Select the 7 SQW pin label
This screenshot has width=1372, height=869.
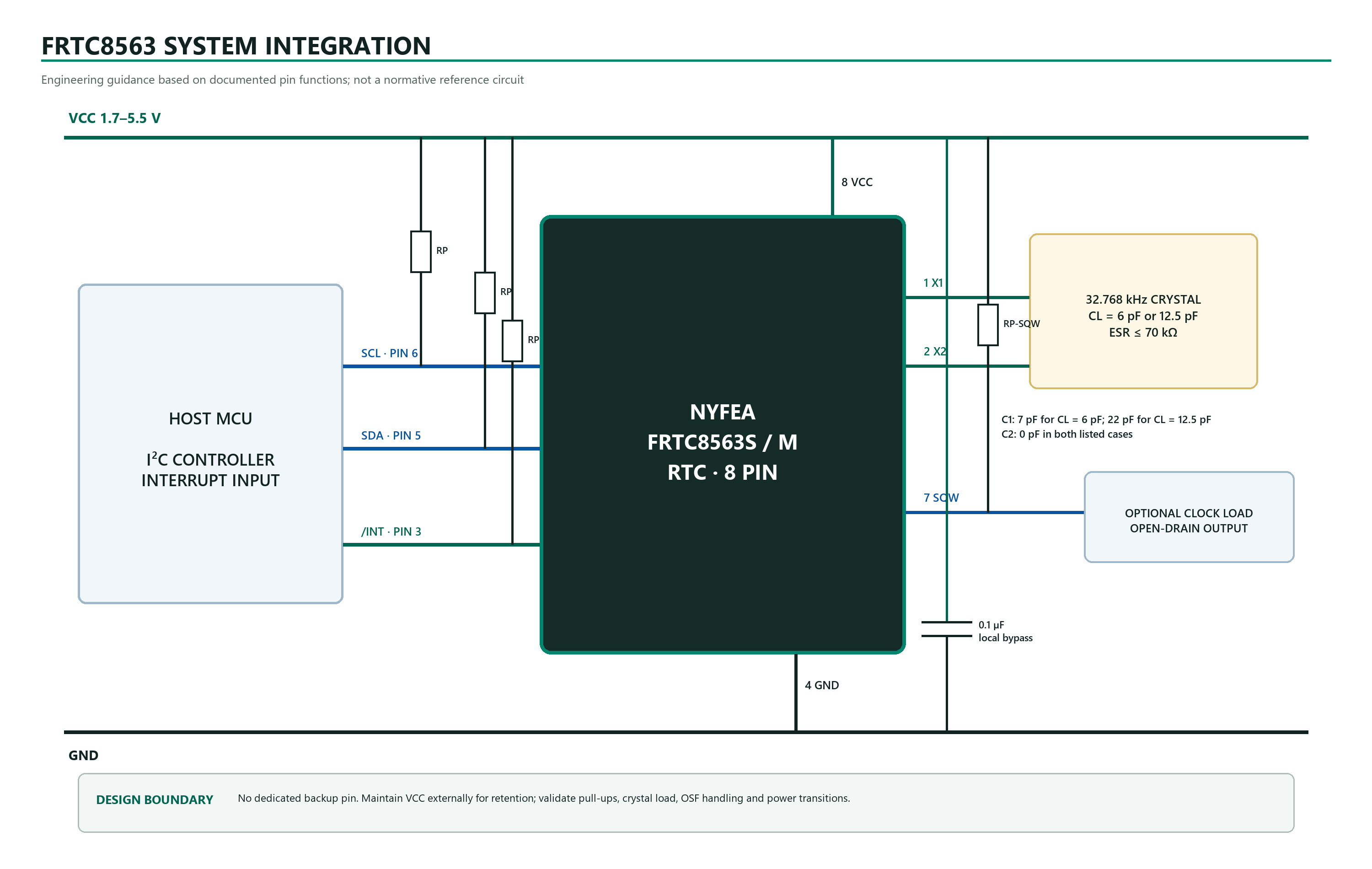pyautogui.click(x=941, y=498)
